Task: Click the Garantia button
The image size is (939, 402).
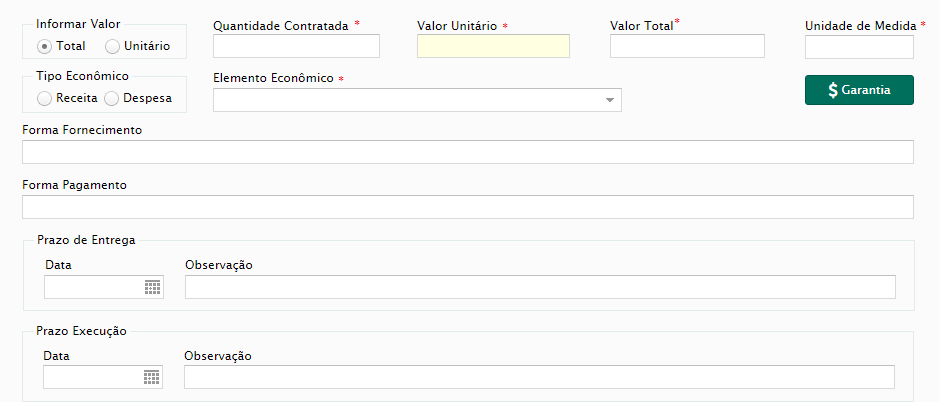Action: tap(859, 90)
